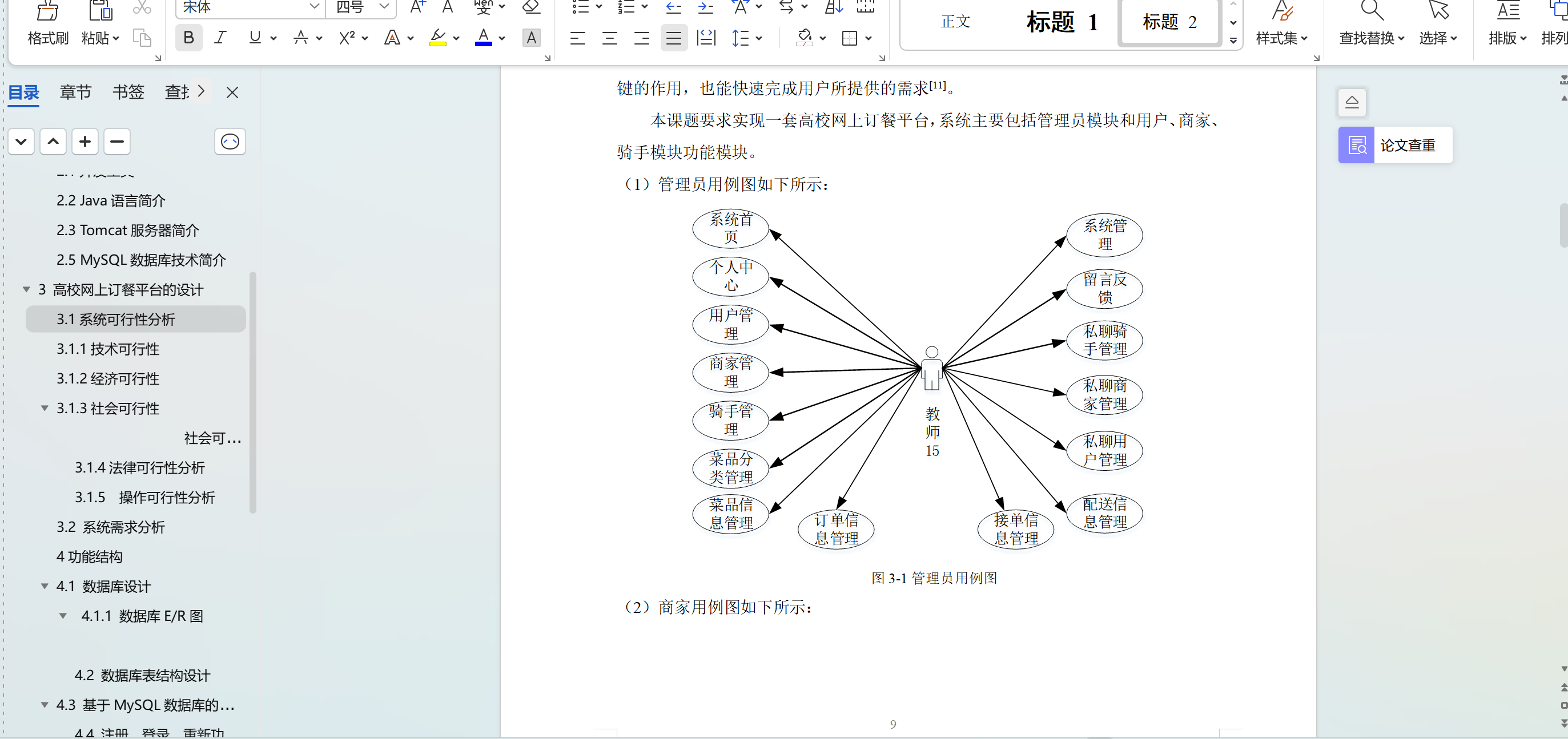Collapse 3 高校网上订餐平台的设计 tree node

click(x=27, y=289)
